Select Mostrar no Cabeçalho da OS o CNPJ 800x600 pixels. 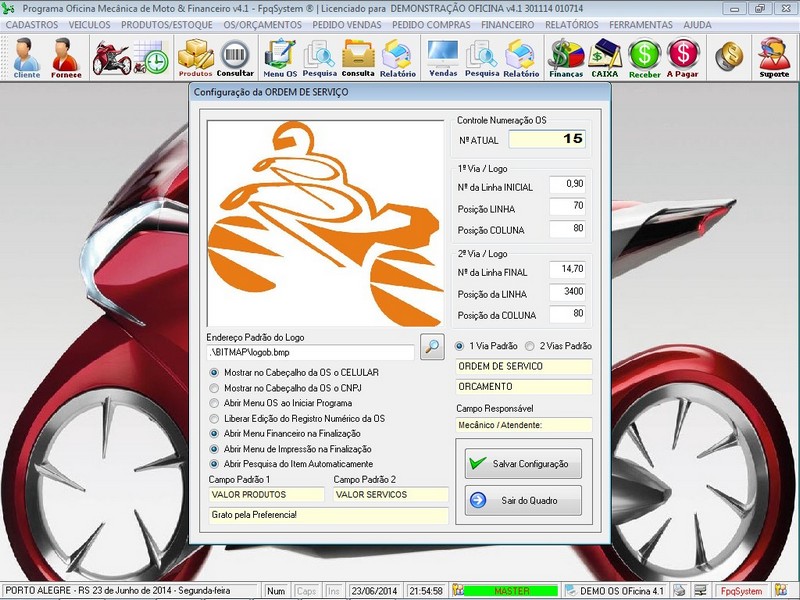(214, 388)
